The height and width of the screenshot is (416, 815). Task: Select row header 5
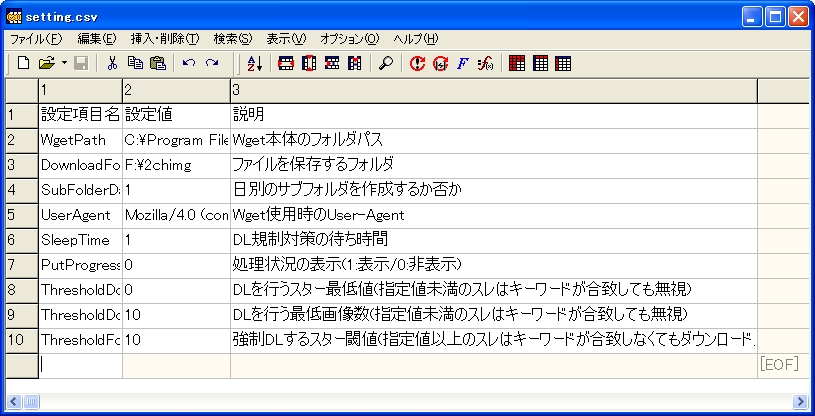22,215
